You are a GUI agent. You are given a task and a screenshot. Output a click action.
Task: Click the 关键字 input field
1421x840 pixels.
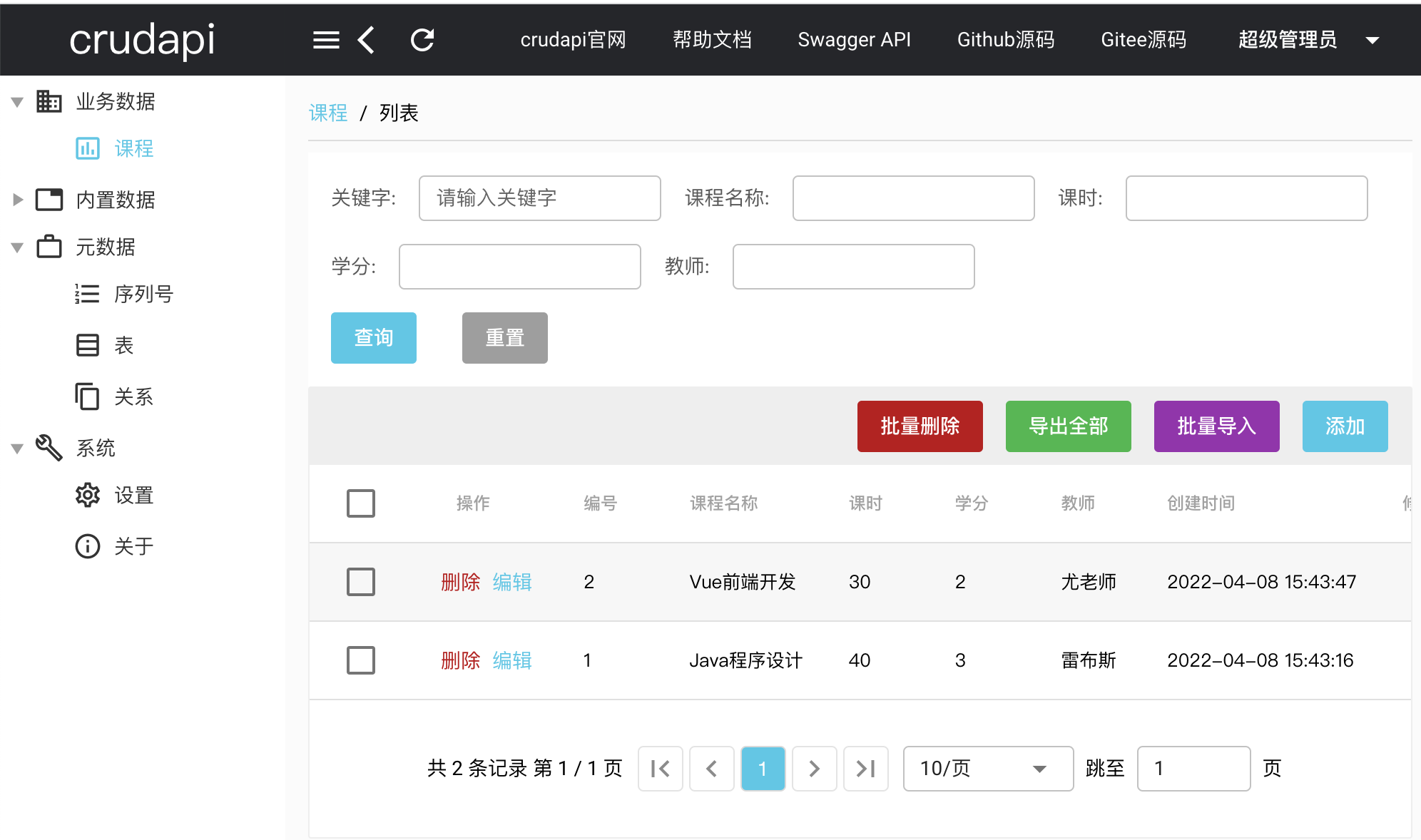click(x=539, y=198)
